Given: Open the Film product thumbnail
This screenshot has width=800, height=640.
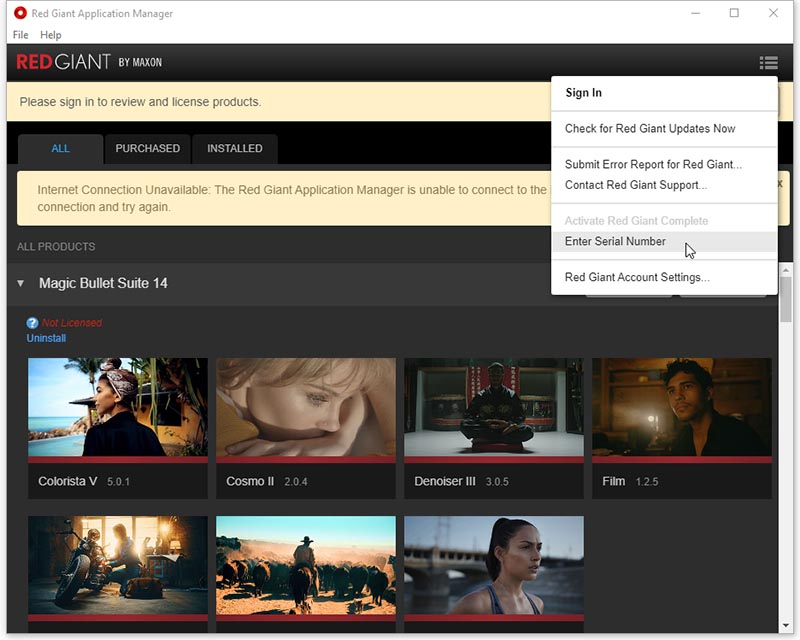Looking at the screenshot, I should (682, 407).
